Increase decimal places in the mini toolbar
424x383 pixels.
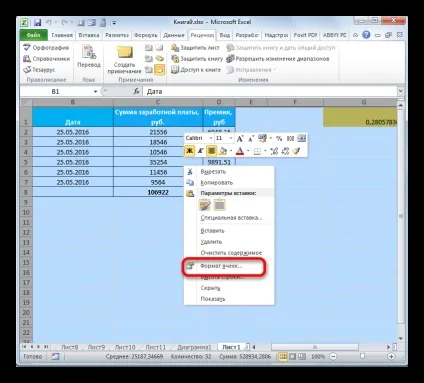tap(274, 151)
